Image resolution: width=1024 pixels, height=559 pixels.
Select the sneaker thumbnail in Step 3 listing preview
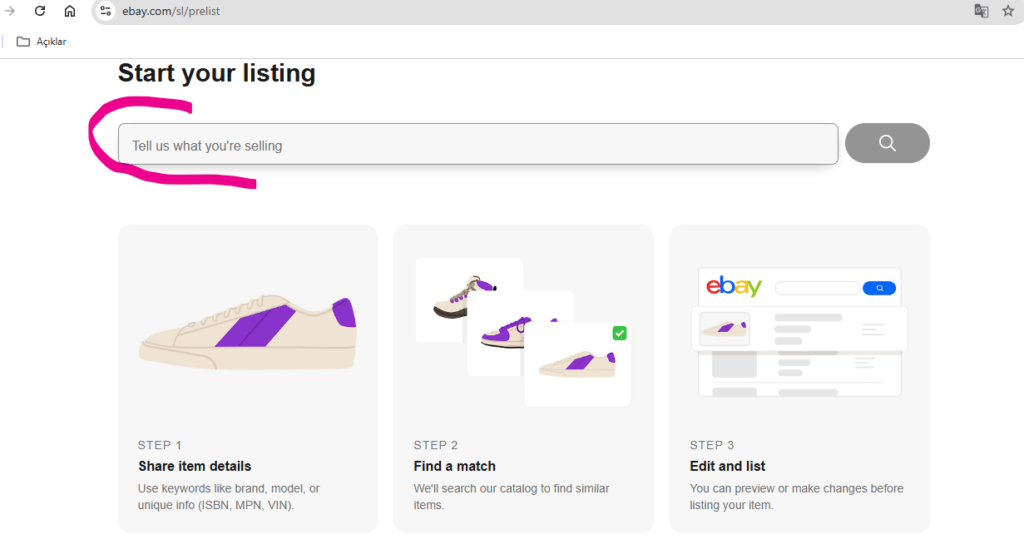point(724,328)
